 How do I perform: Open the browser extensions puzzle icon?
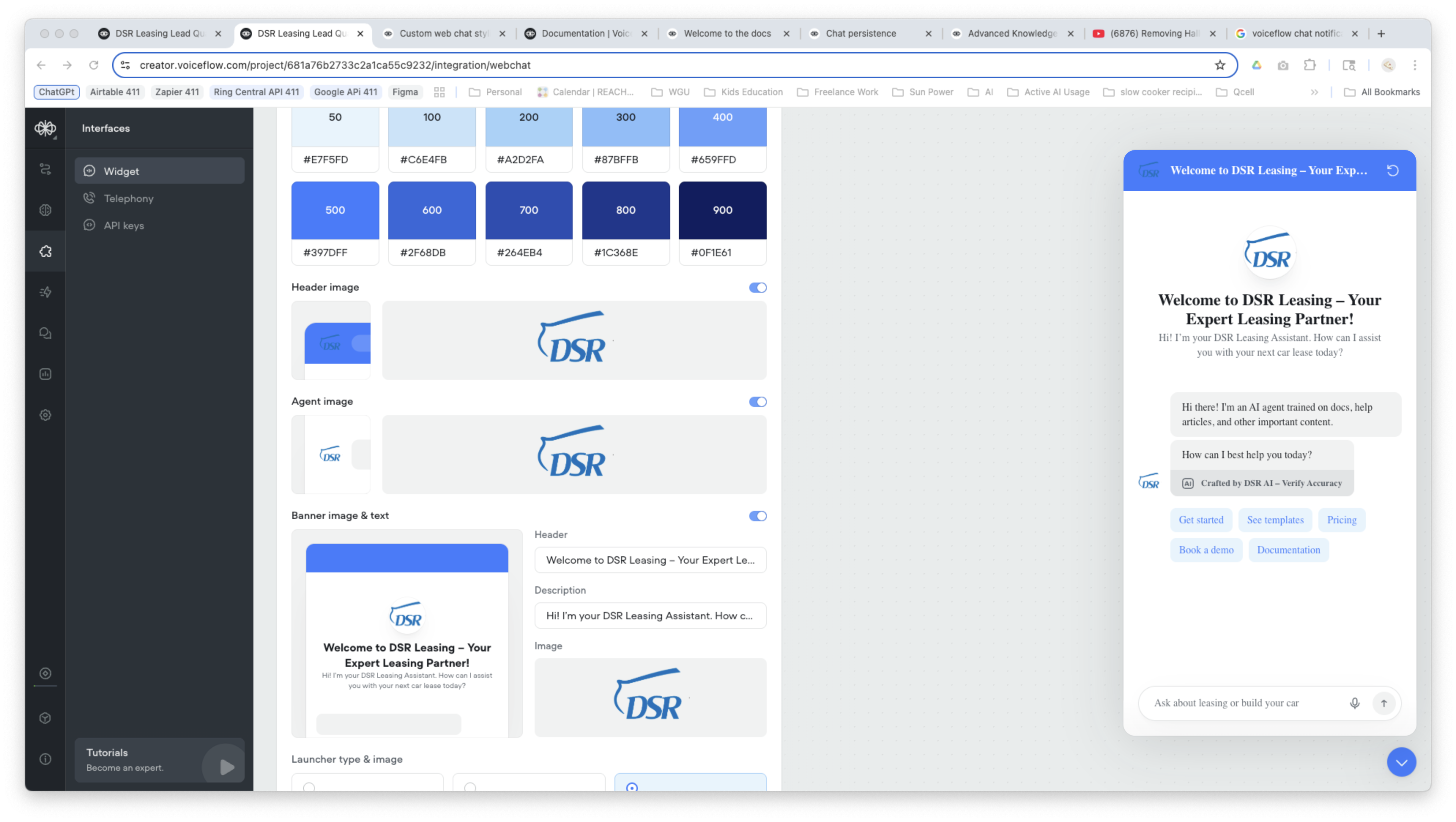pyautogui.click(x=1310, y=65)
